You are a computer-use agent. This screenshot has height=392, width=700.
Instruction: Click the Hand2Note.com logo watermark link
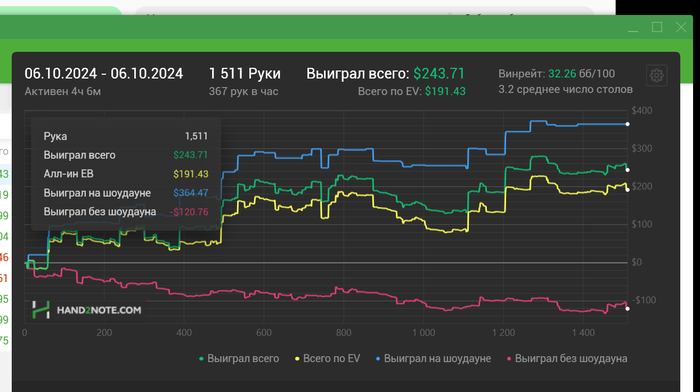(x=87, y=310)
